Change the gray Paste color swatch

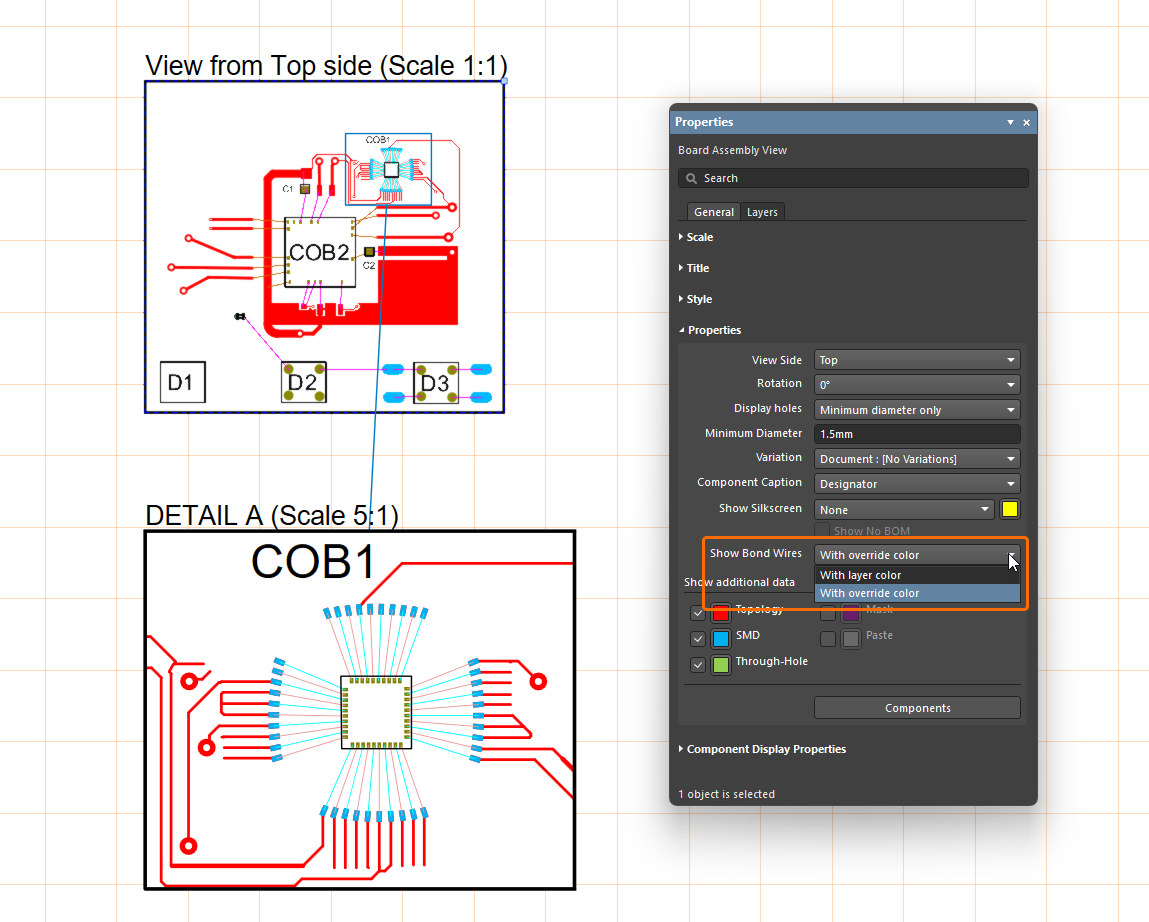pyautogui.click(x=851, y=638)
